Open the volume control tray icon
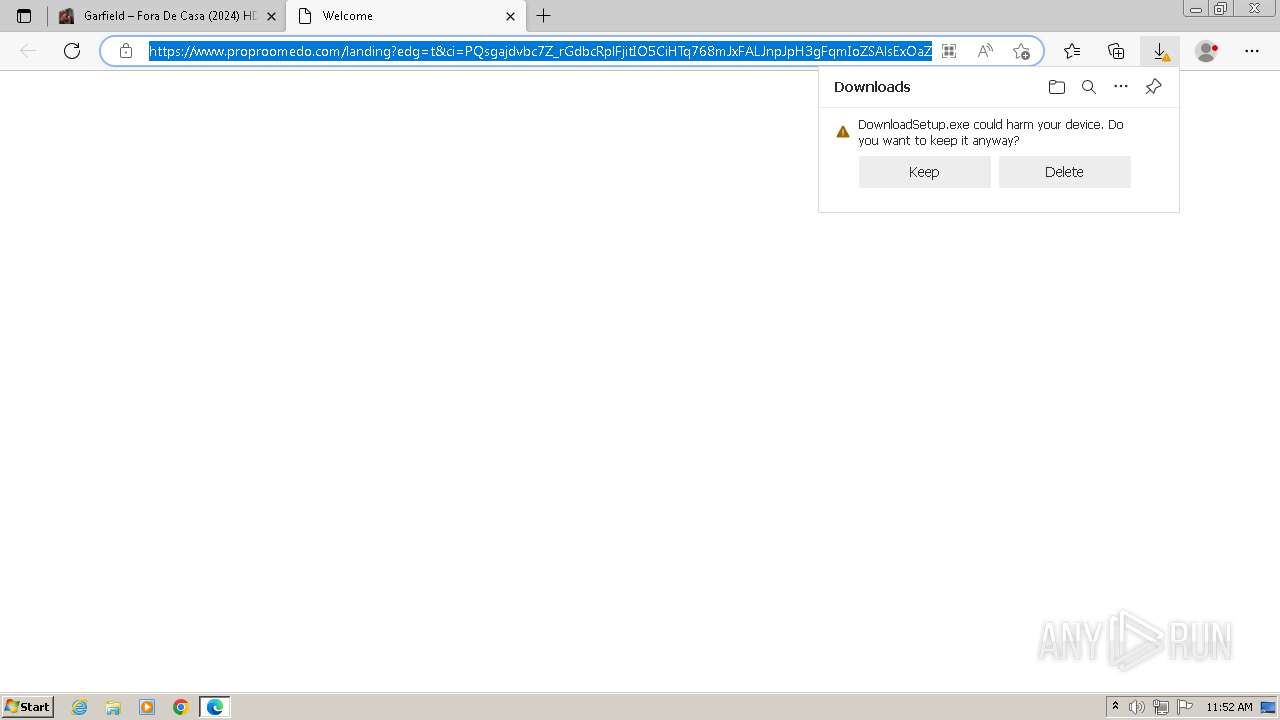Screen dimensions: 1280x720 (1137, 707)
